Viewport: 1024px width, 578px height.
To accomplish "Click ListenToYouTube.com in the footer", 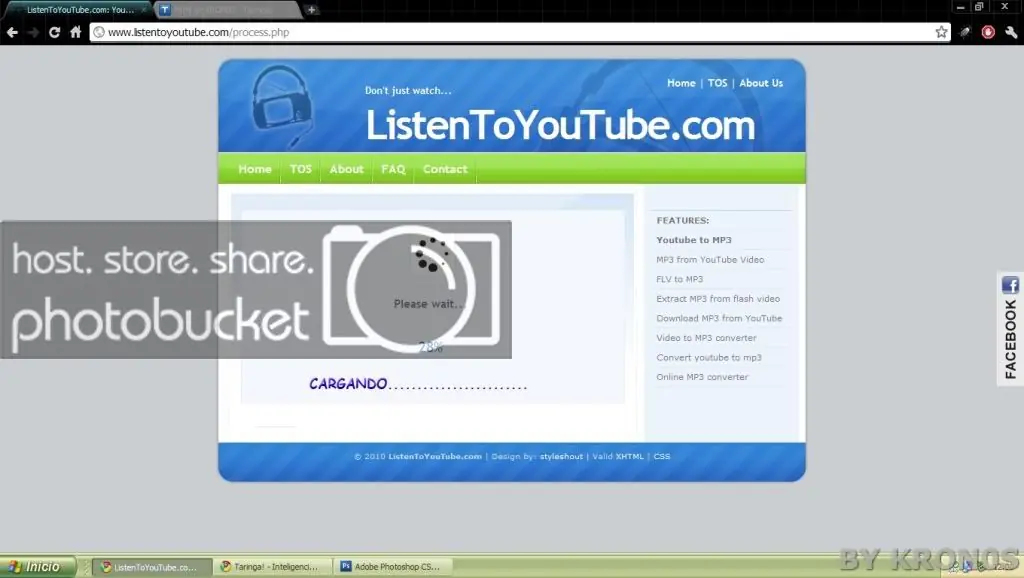I will [x=435, y=457].
